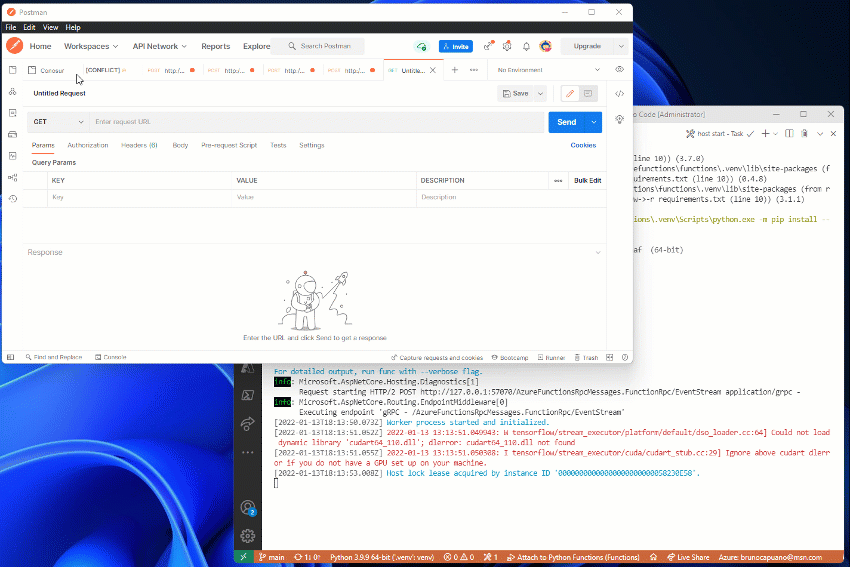Viewport: 850px width, 567px height.
Task: Switch to the Tests tab
Action: coord(278,145)
